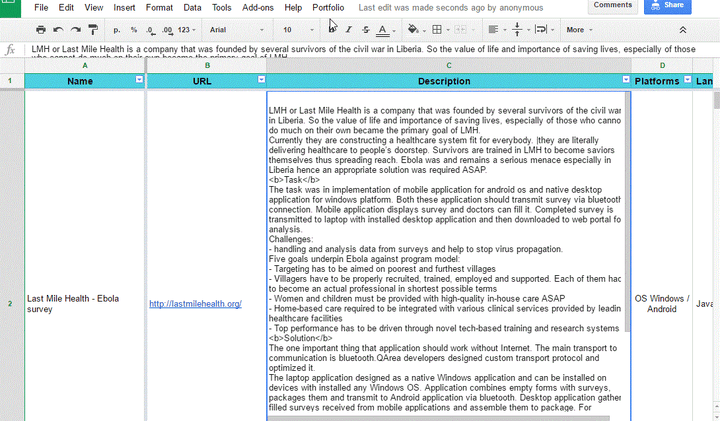Select column D header
Viewport: 720px width, 421px height.
(662, 65)
